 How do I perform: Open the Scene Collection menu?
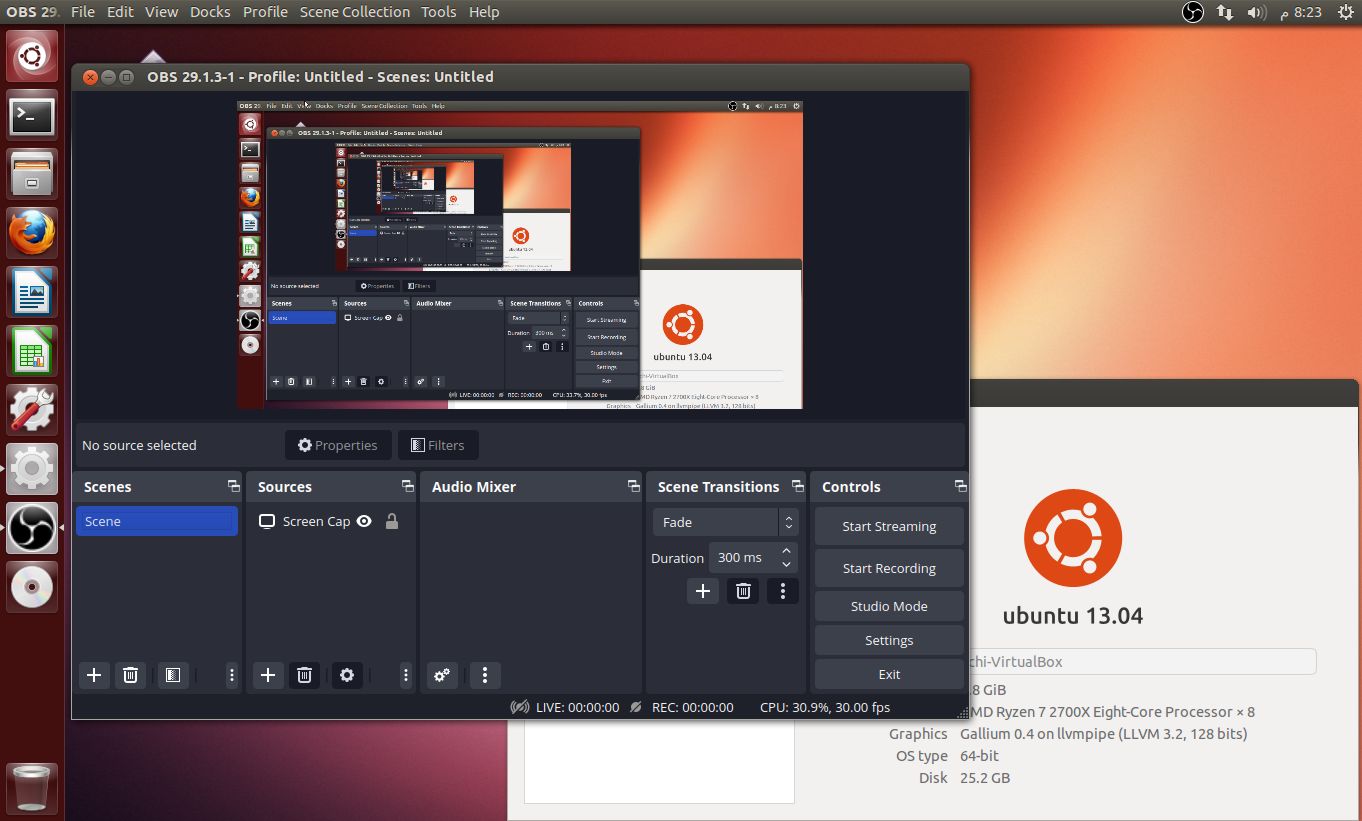tap(355, 12)
